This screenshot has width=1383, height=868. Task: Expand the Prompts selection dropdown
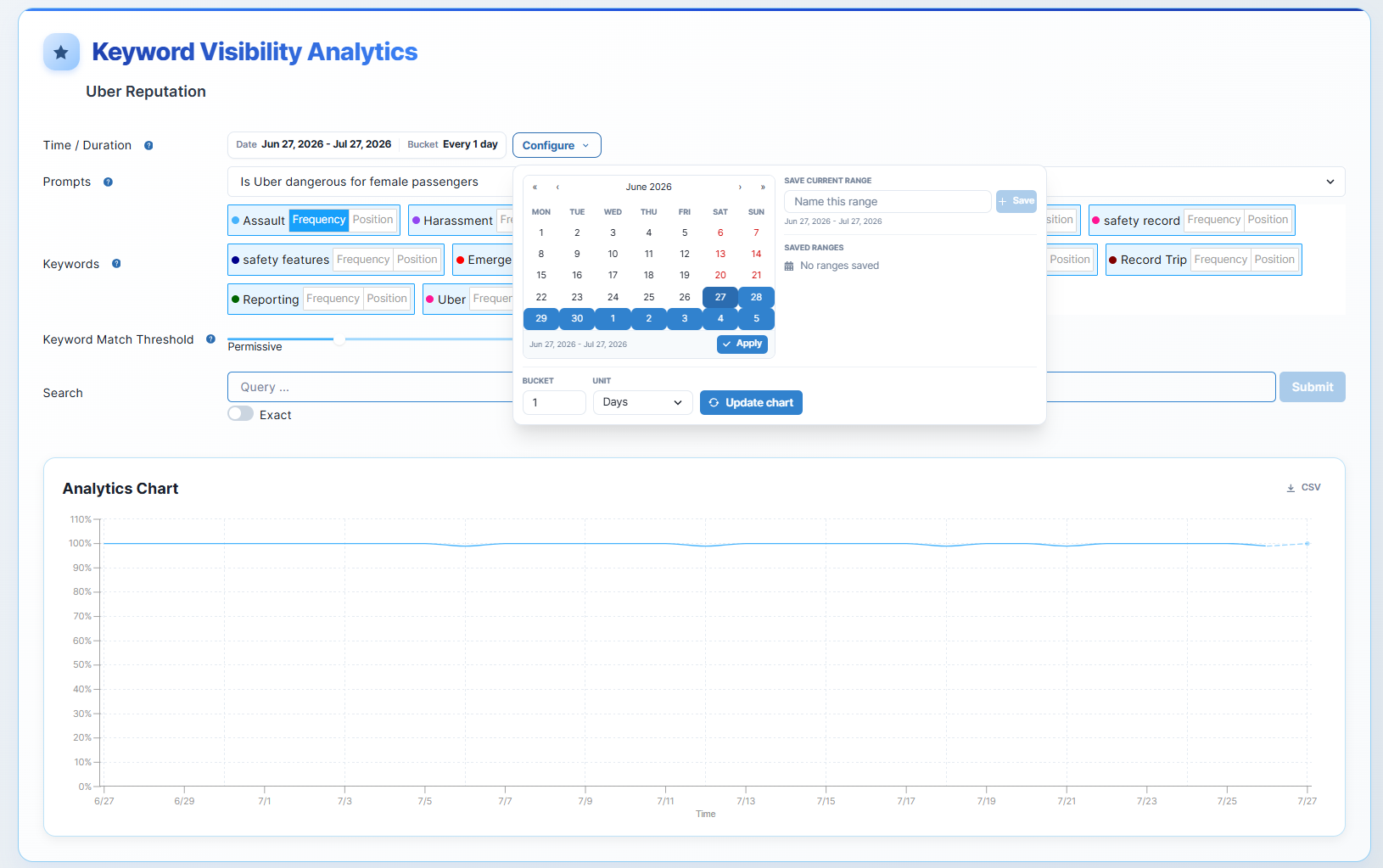[x=1330, y=182]
